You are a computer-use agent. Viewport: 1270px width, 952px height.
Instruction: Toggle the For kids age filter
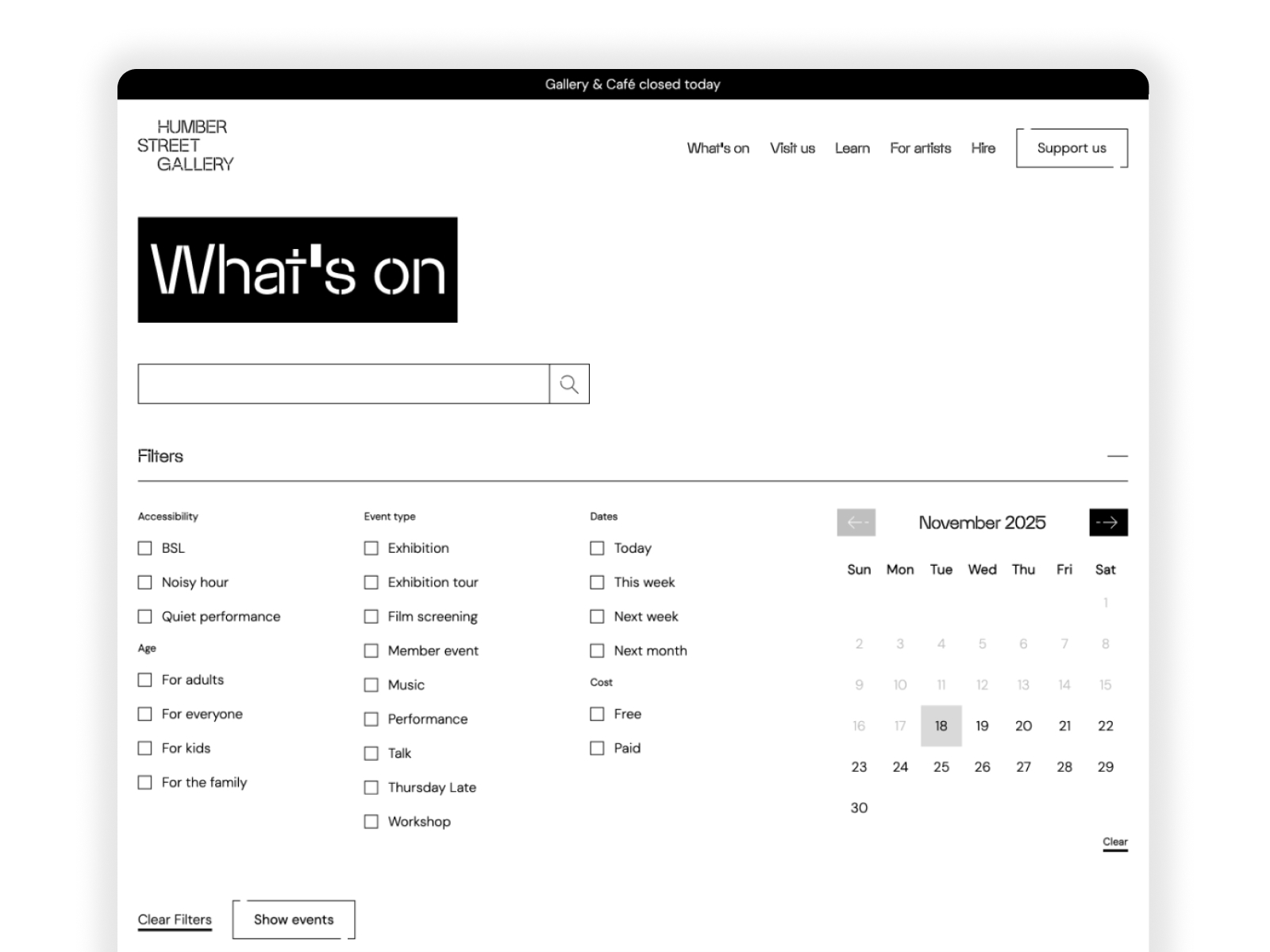(145, 748)
